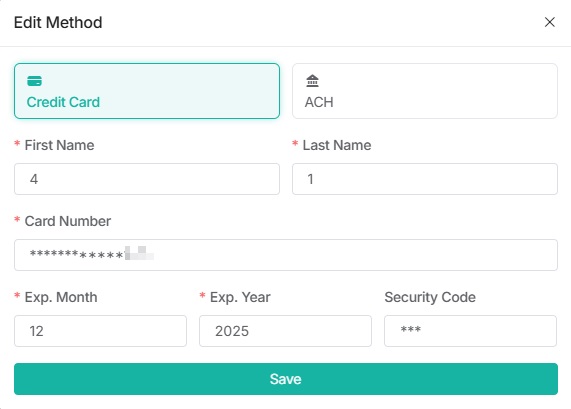The image size is (571, 409).
Task: Click the ACH text label
Action: pyautogui.click(x=319, y=102)
